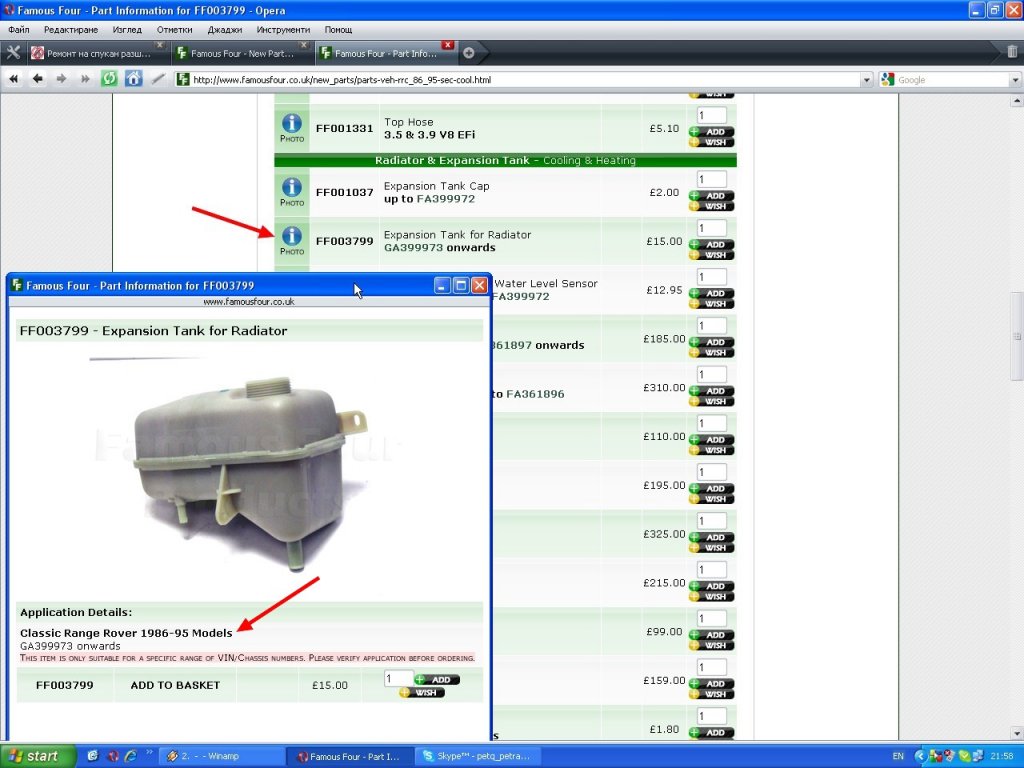1024x768 pixels.
Task: Open the Windows Start menu
Action: 37,756
